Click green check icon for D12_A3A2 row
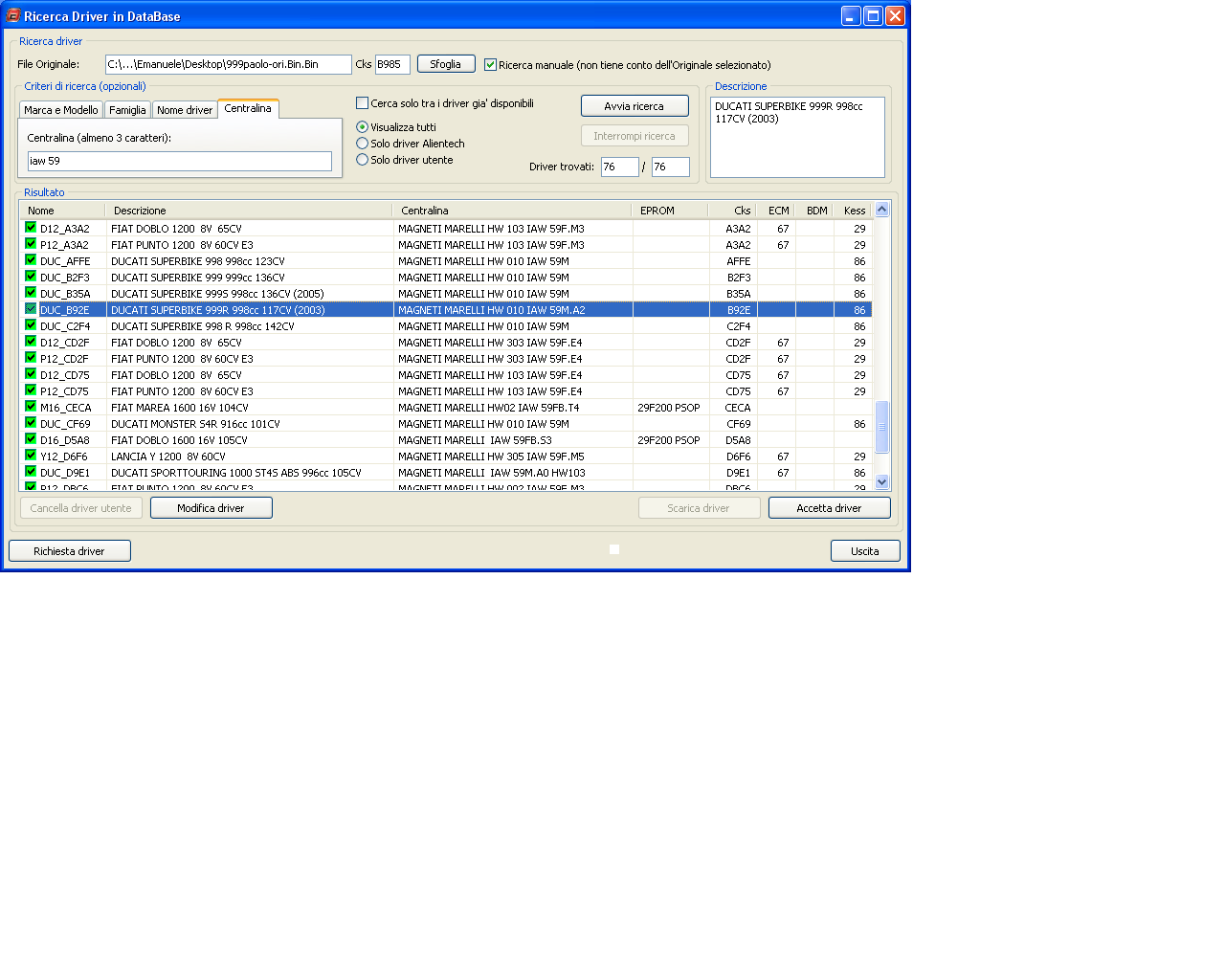The width and height of the screenshot is (1225, 980). [x=31, y=228]
